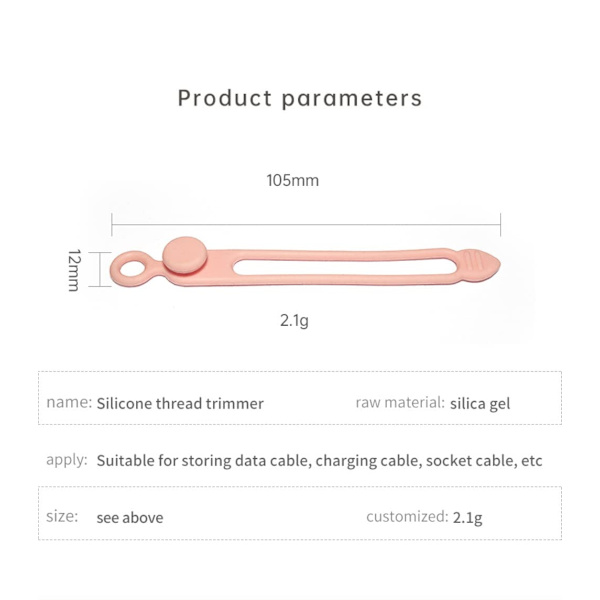Image resolution: width=600 pixels, height=600 pixels.
Task: Click the pink round button on strap
Action: click(181, 255)
